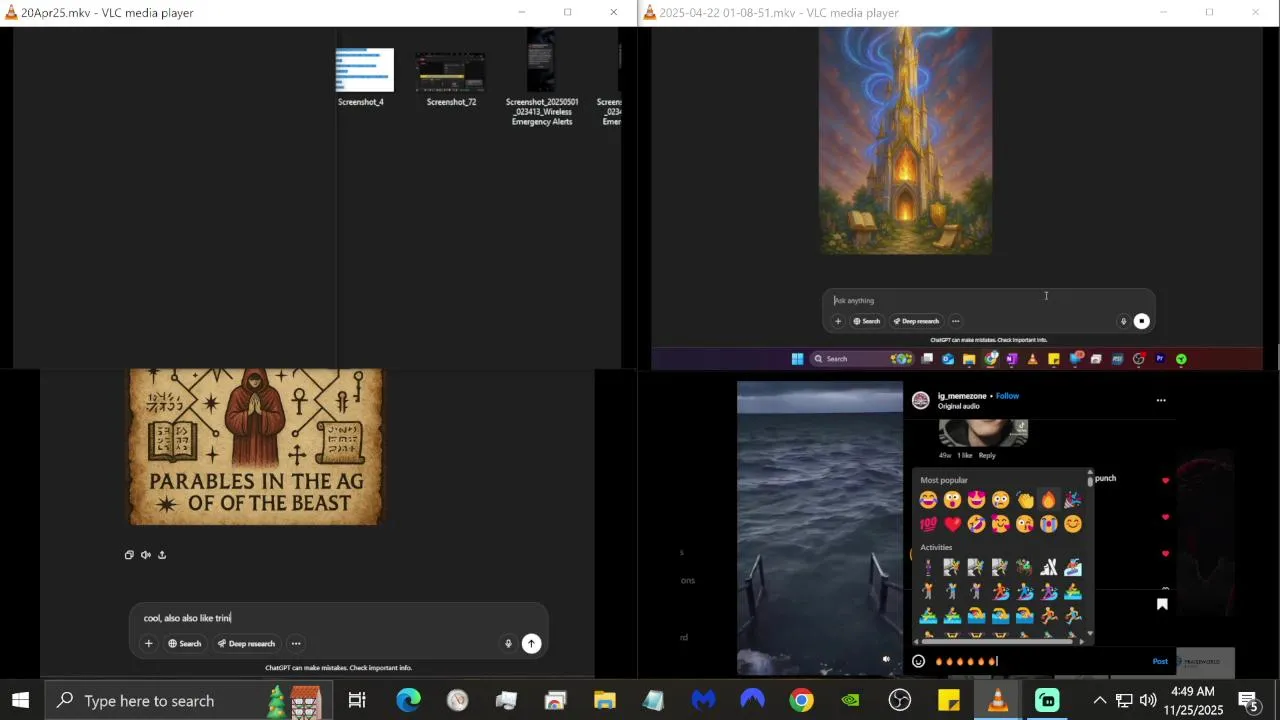1280x720 pixels.
Task: Click Reply under the 49w comment
Action: coord(987,455)
